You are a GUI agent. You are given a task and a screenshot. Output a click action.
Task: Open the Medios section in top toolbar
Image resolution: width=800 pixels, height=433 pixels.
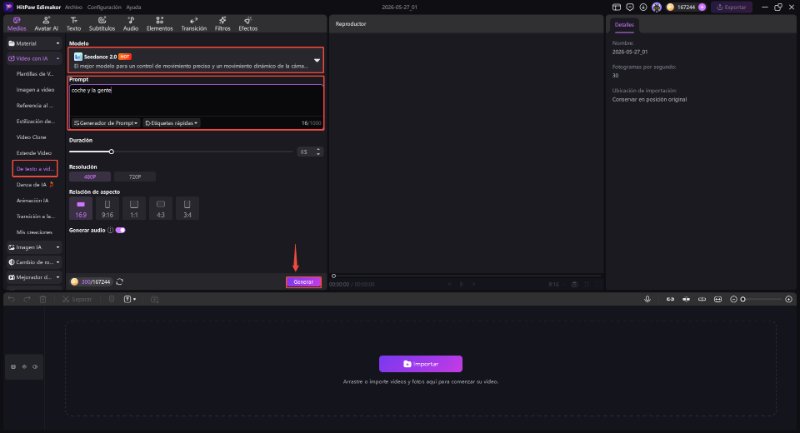(16, 24)
